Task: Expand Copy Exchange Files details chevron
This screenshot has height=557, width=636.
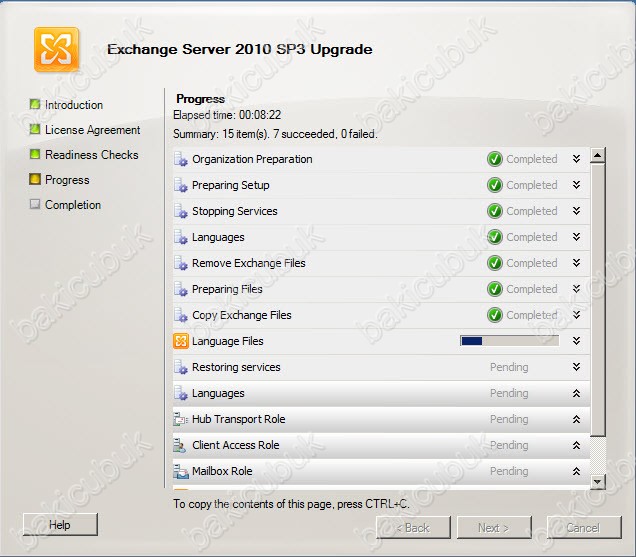Action: coord(576,315)
